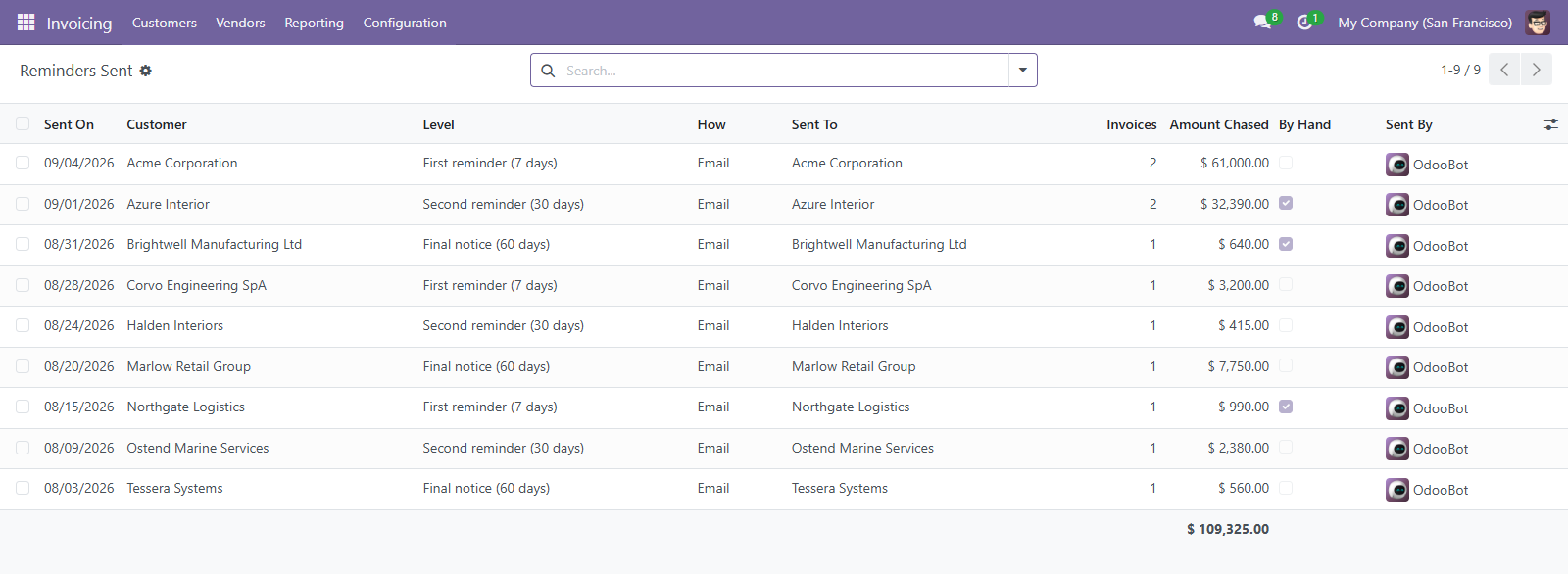Click OdooBot avatar in Marlow Retail Group row
Viewport: 1568px width, 574px height.
pos(1397,367)
